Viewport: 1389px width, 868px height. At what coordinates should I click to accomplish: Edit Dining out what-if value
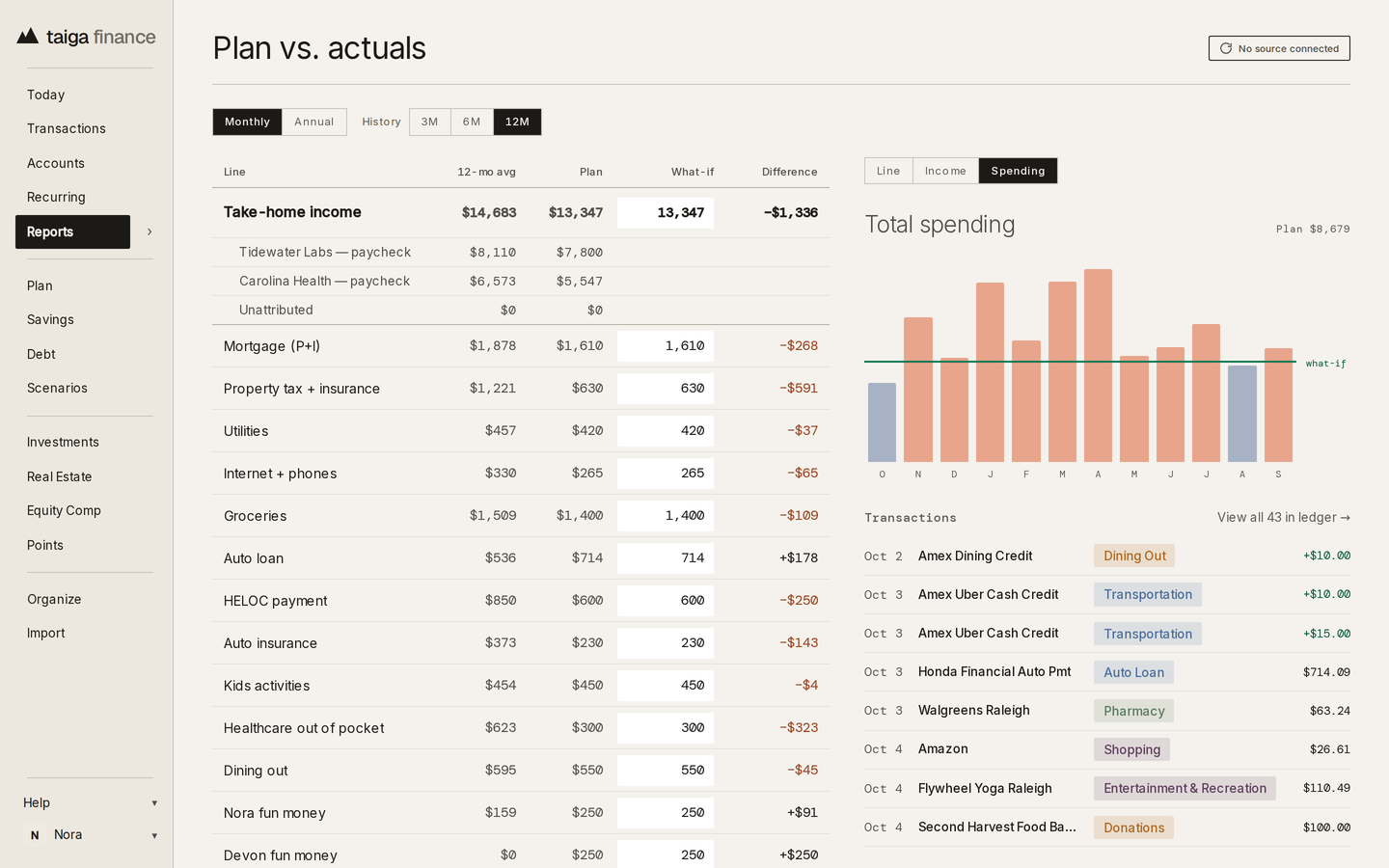pos(666,770)
